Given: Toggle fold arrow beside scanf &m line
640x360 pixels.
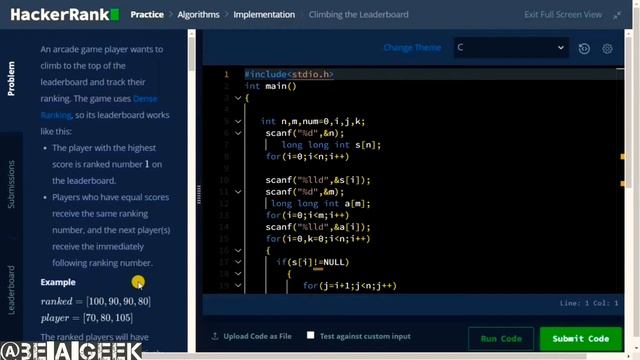Looking at the screenshot, I should click(x=238, y=192).
